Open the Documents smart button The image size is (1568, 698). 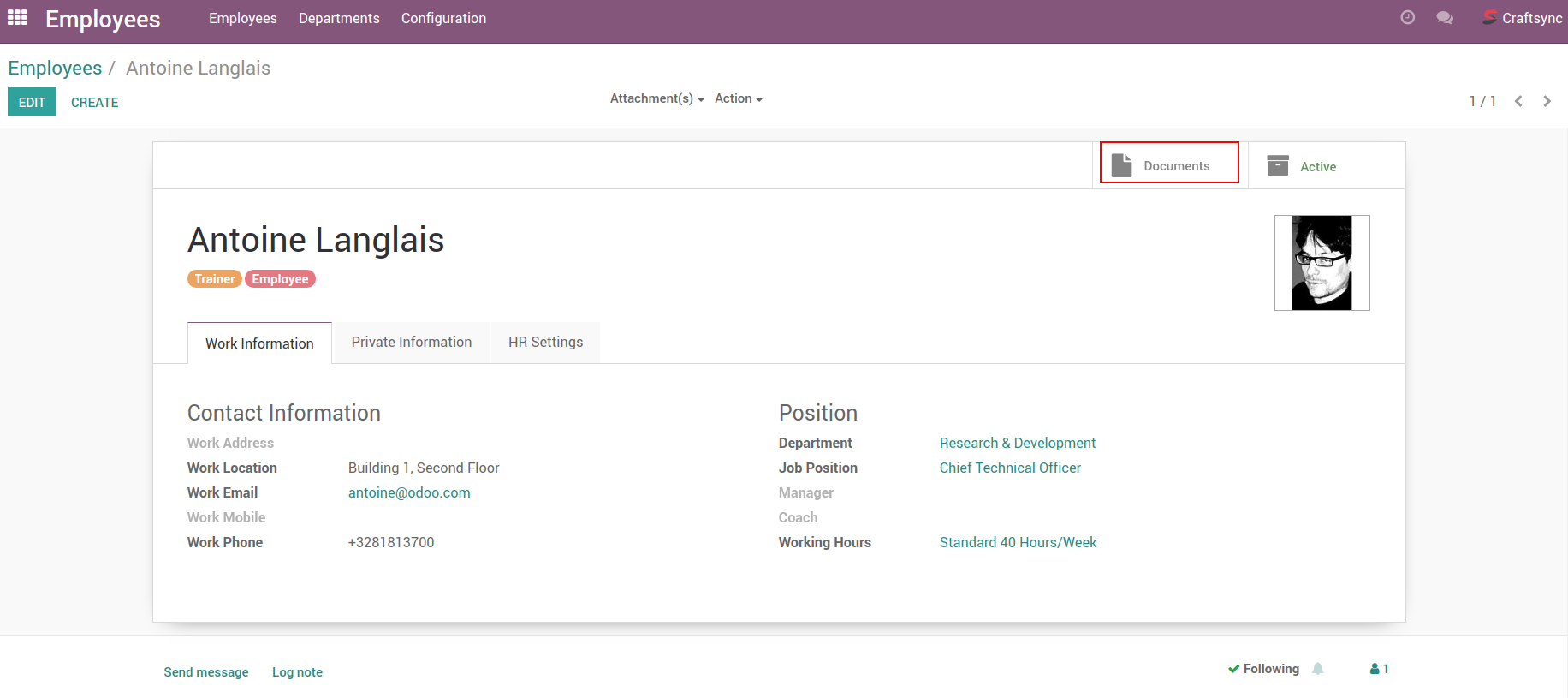[1169, 165]
